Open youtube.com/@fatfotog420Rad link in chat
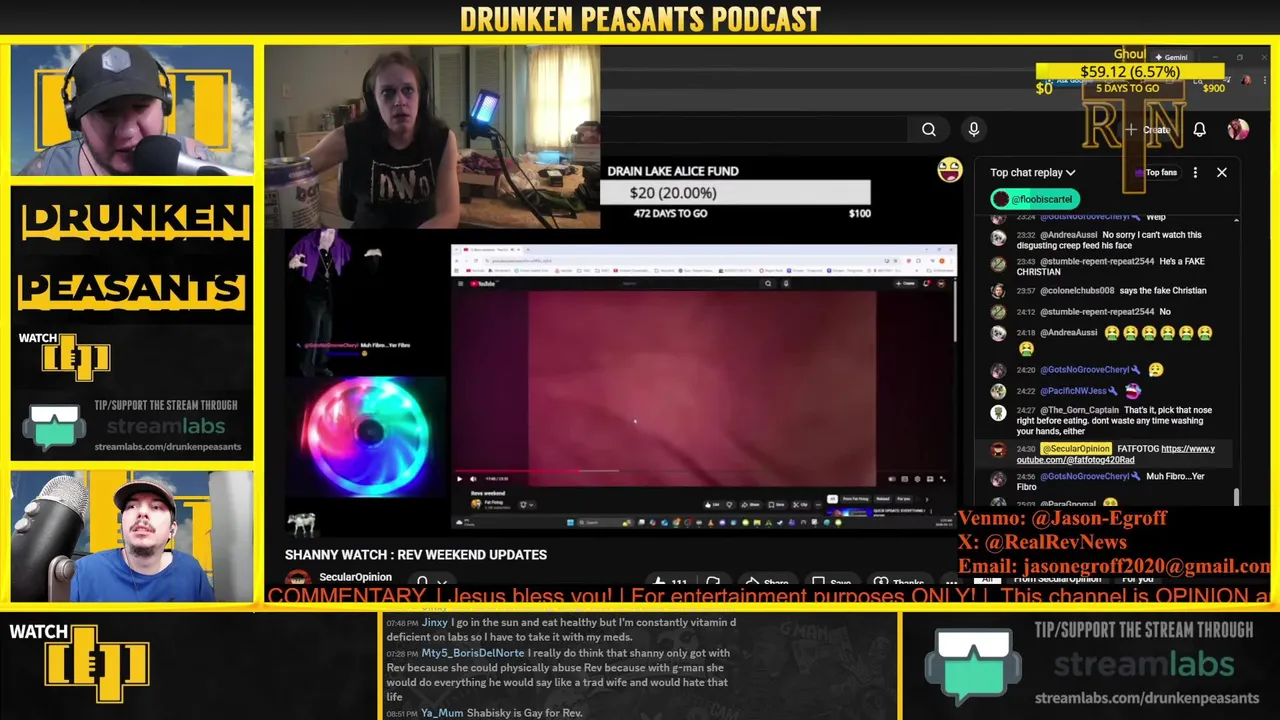The image size is (1280, 720). pos(1116,454)
